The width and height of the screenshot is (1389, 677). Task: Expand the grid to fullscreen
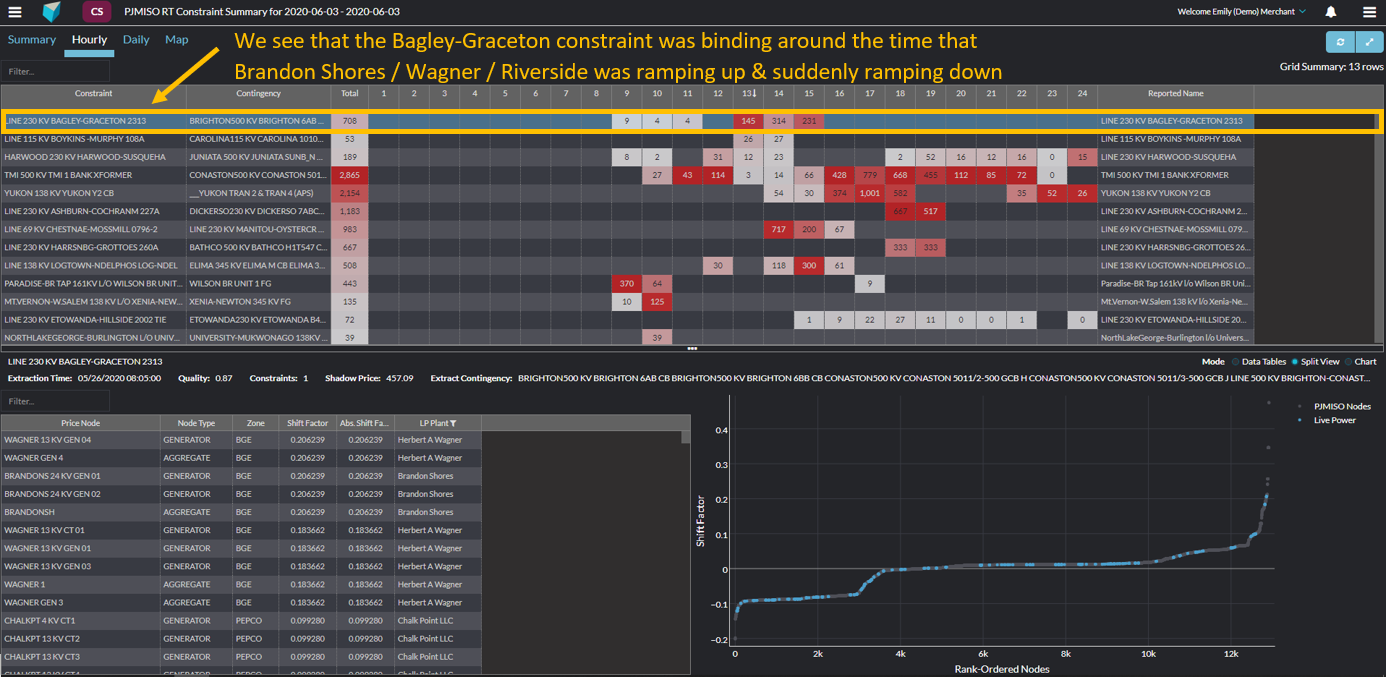tap(1367, 42)
